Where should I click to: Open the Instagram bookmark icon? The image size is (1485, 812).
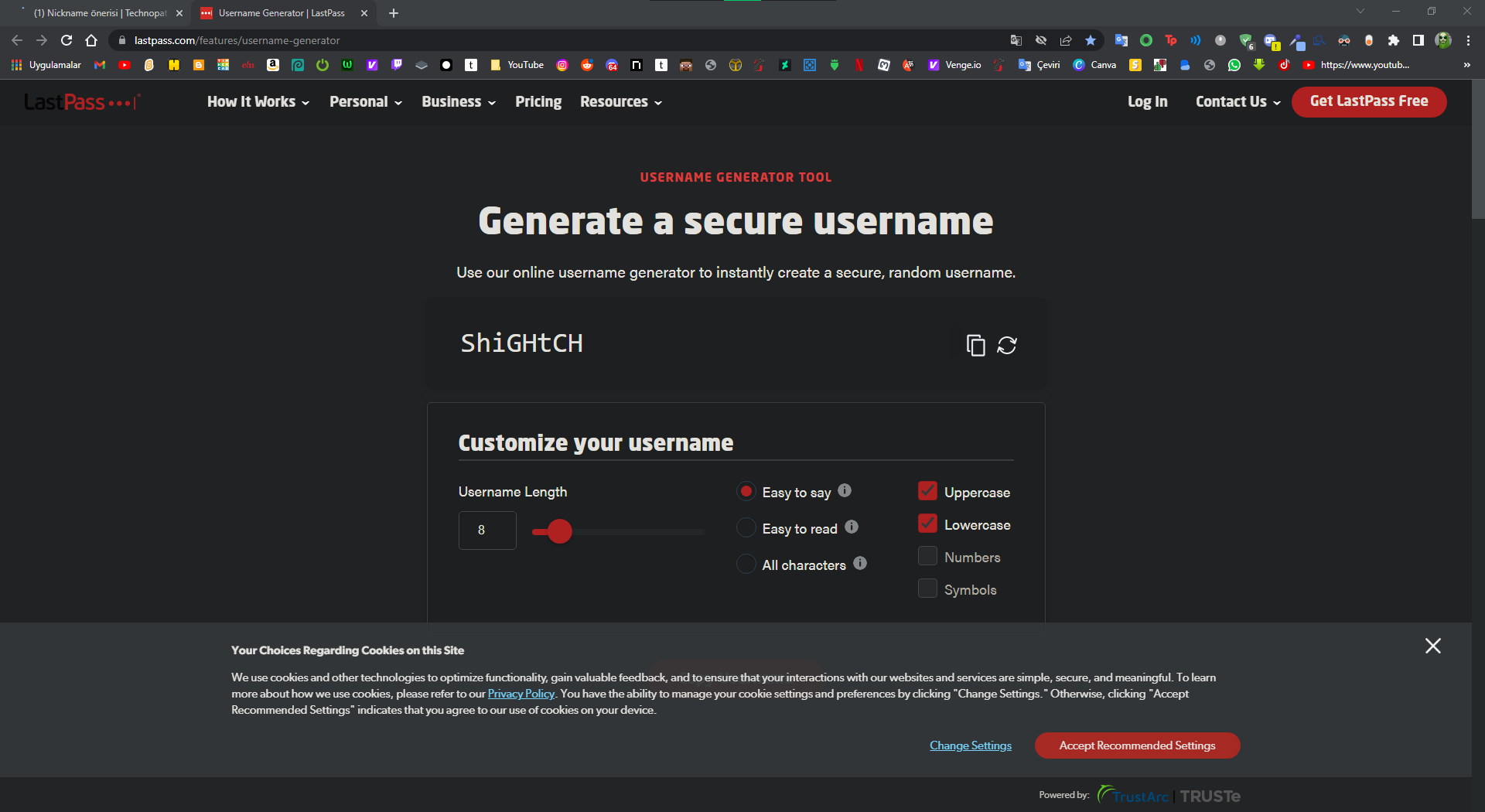click(x=562, y=65)
